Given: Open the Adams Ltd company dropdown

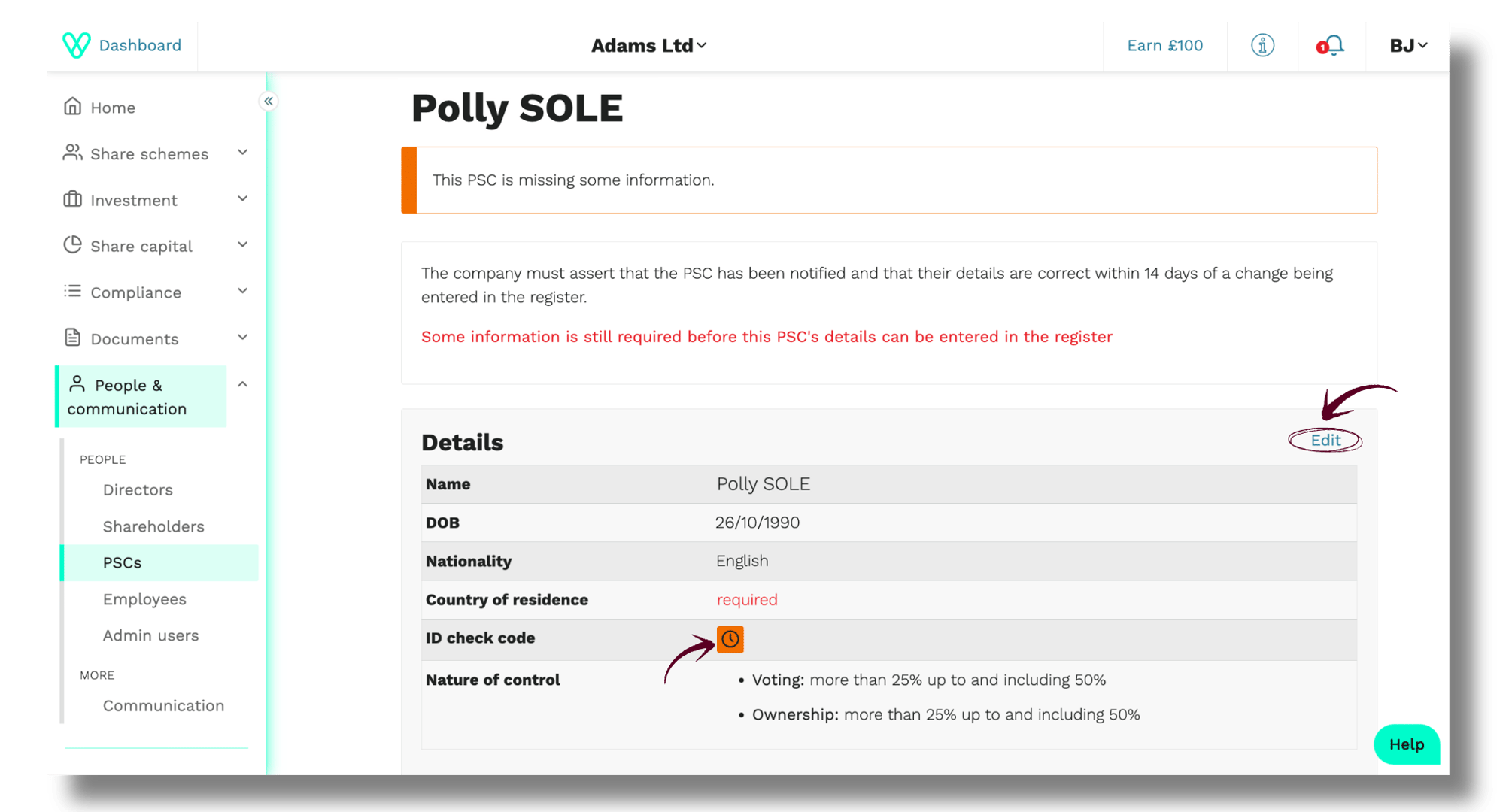Looking at the screenshot, I should click(x=648, y=46).
